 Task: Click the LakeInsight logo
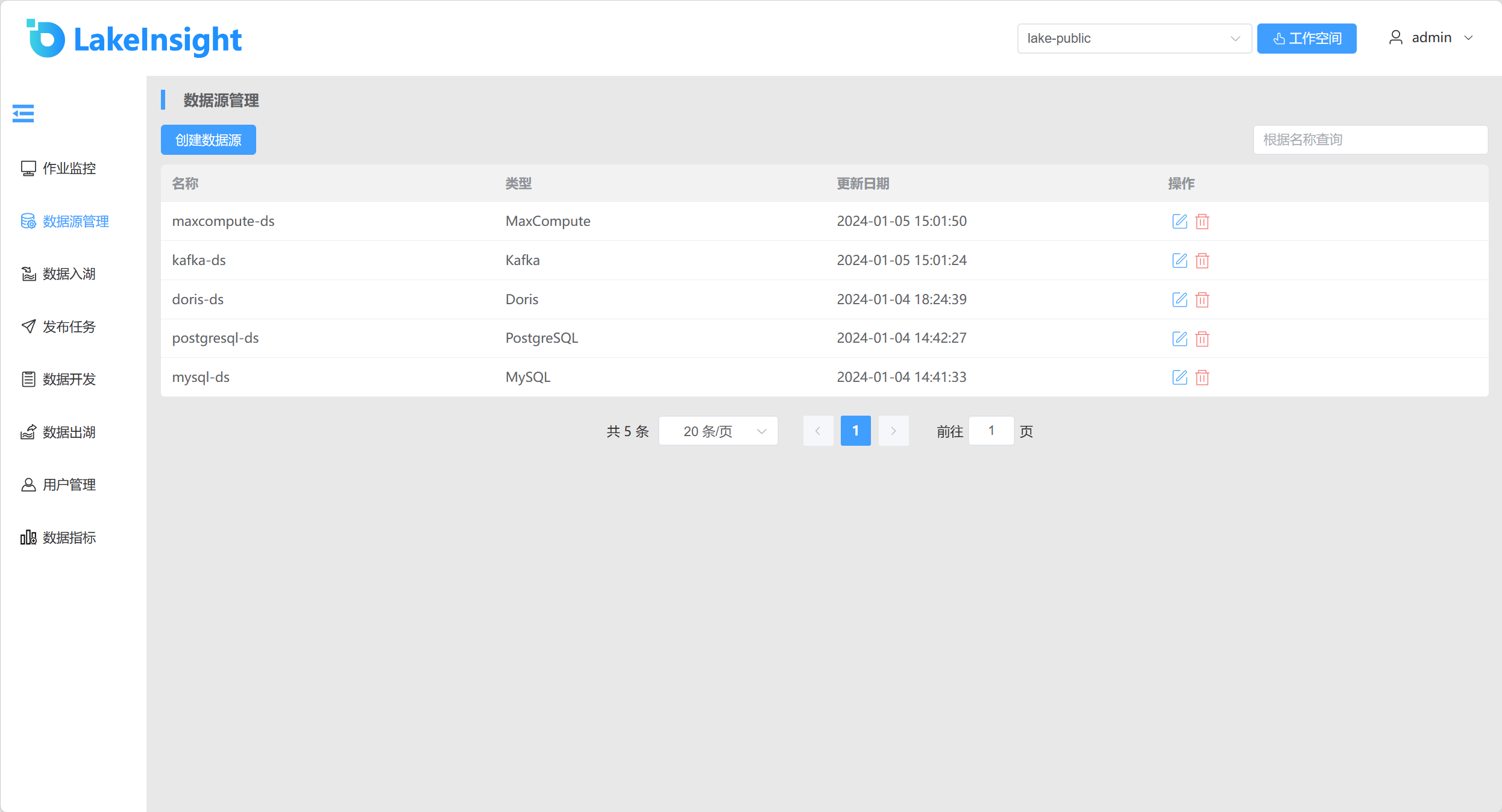coord(134,39)
